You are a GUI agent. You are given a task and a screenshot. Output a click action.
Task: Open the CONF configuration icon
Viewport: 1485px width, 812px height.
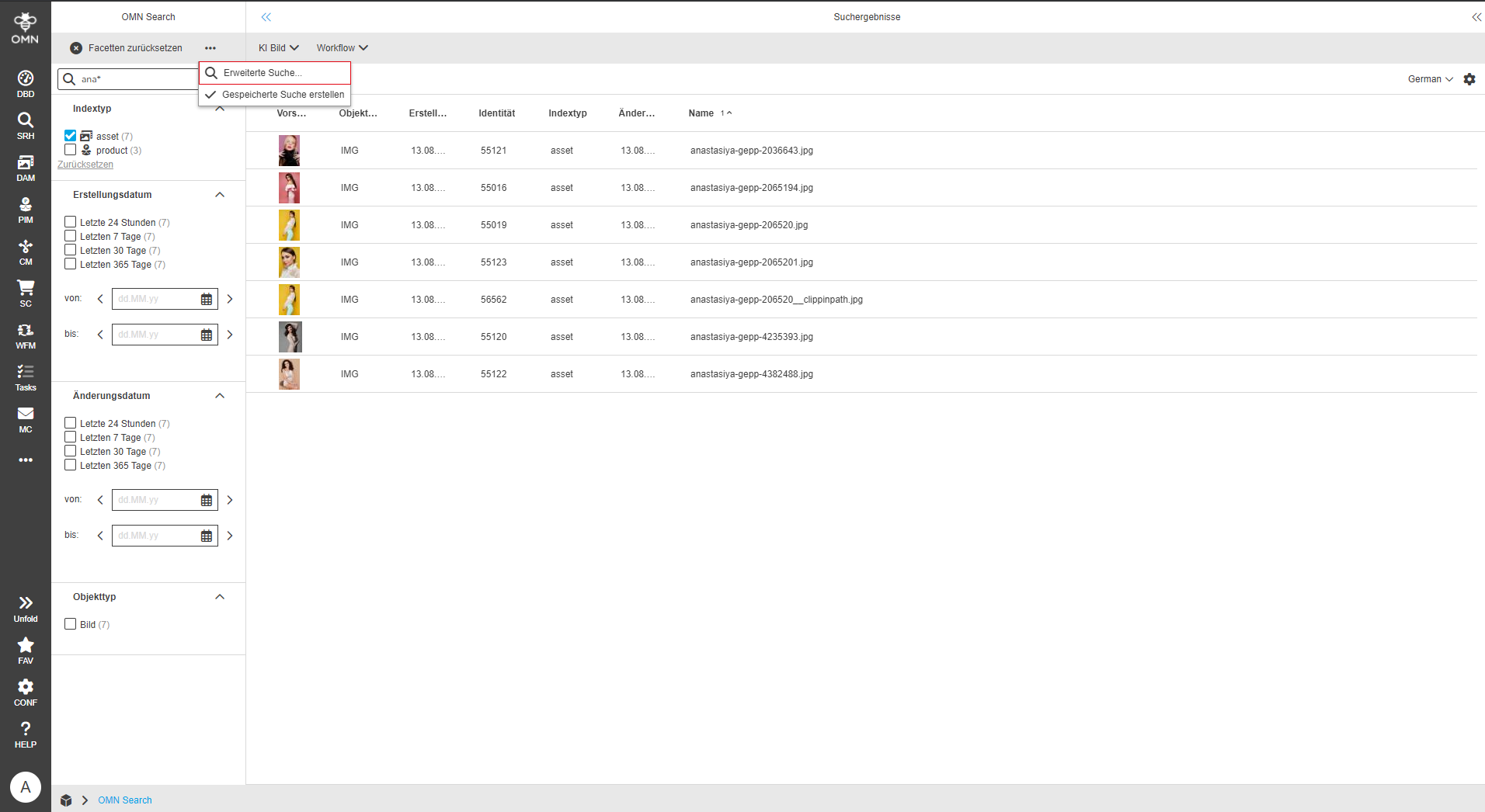(x=25, y=692)
